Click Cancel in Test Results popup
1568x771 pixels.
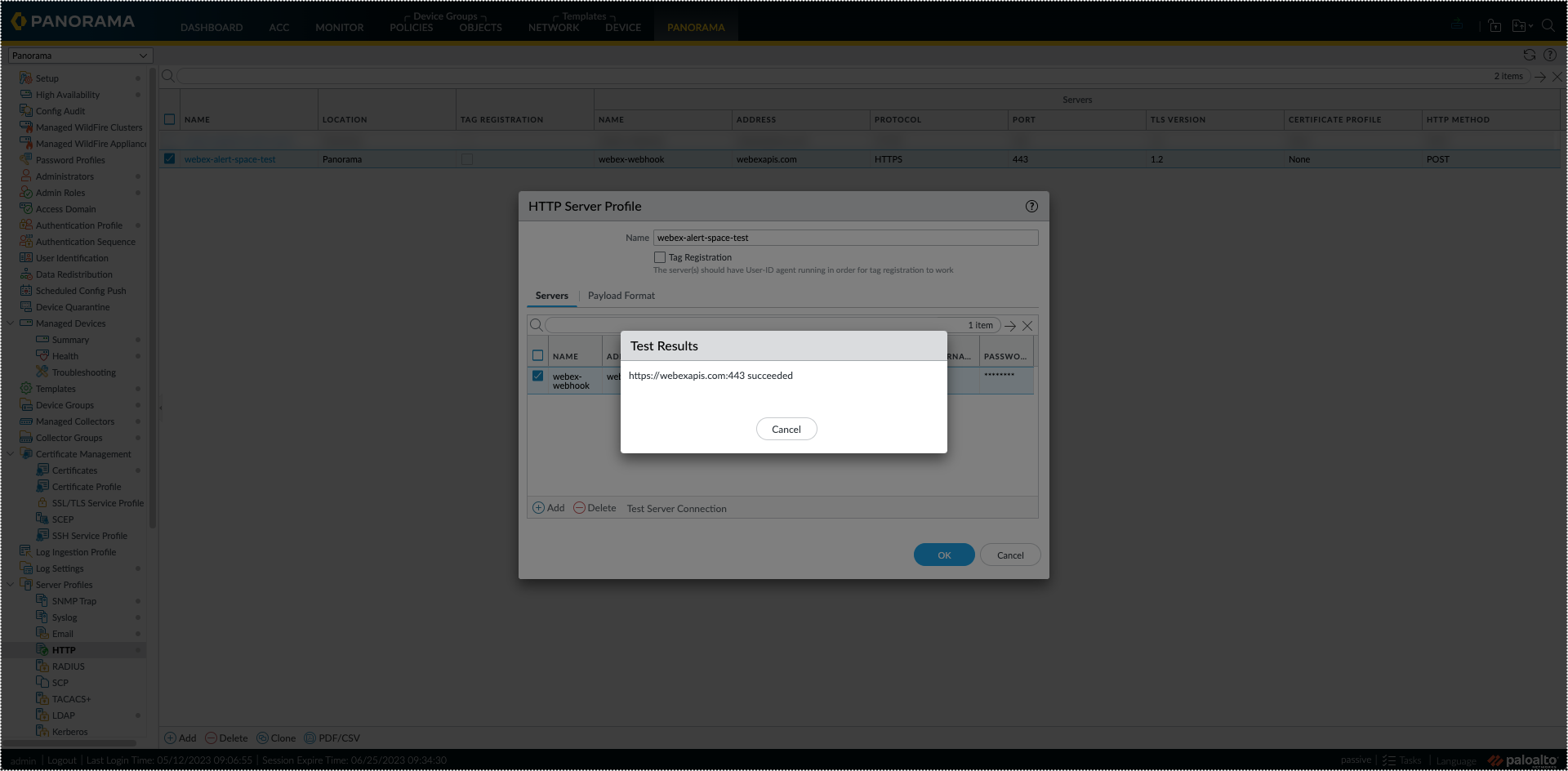coord(786,430)
